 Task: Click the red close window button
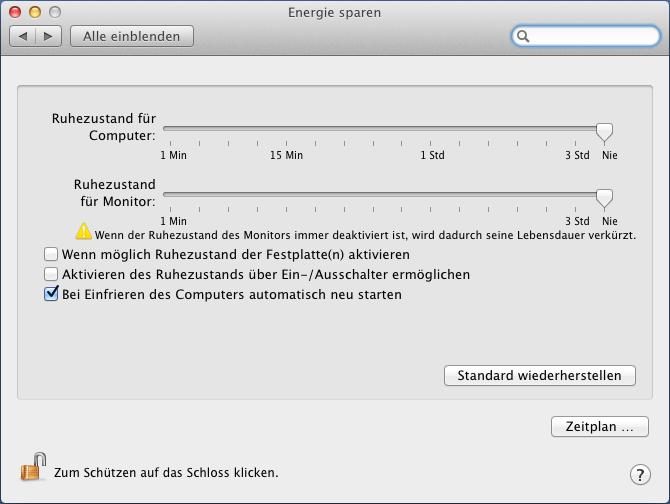point(15,12)
